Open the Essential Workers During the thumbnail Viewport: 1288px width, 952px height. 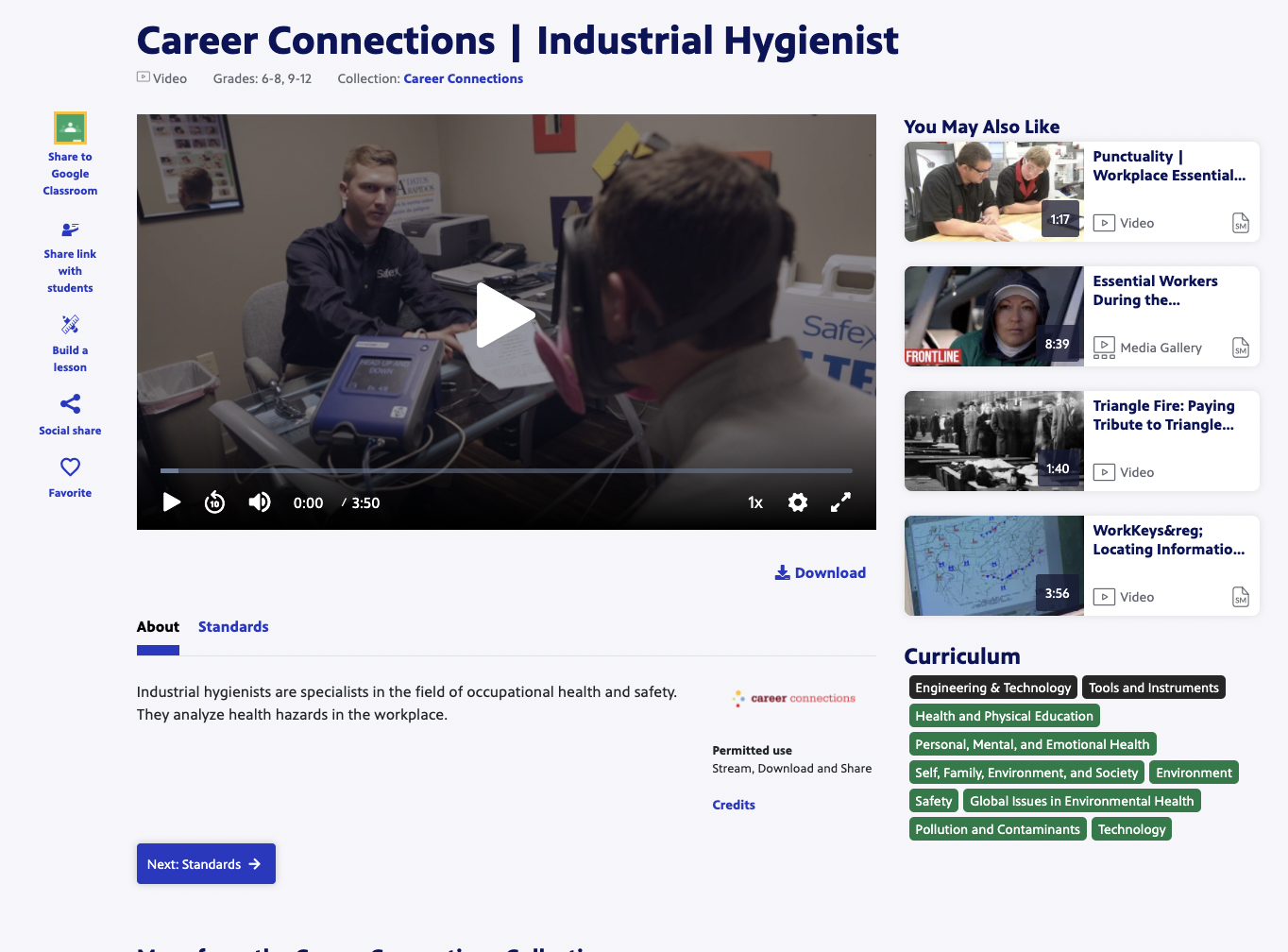coord(993,316)
